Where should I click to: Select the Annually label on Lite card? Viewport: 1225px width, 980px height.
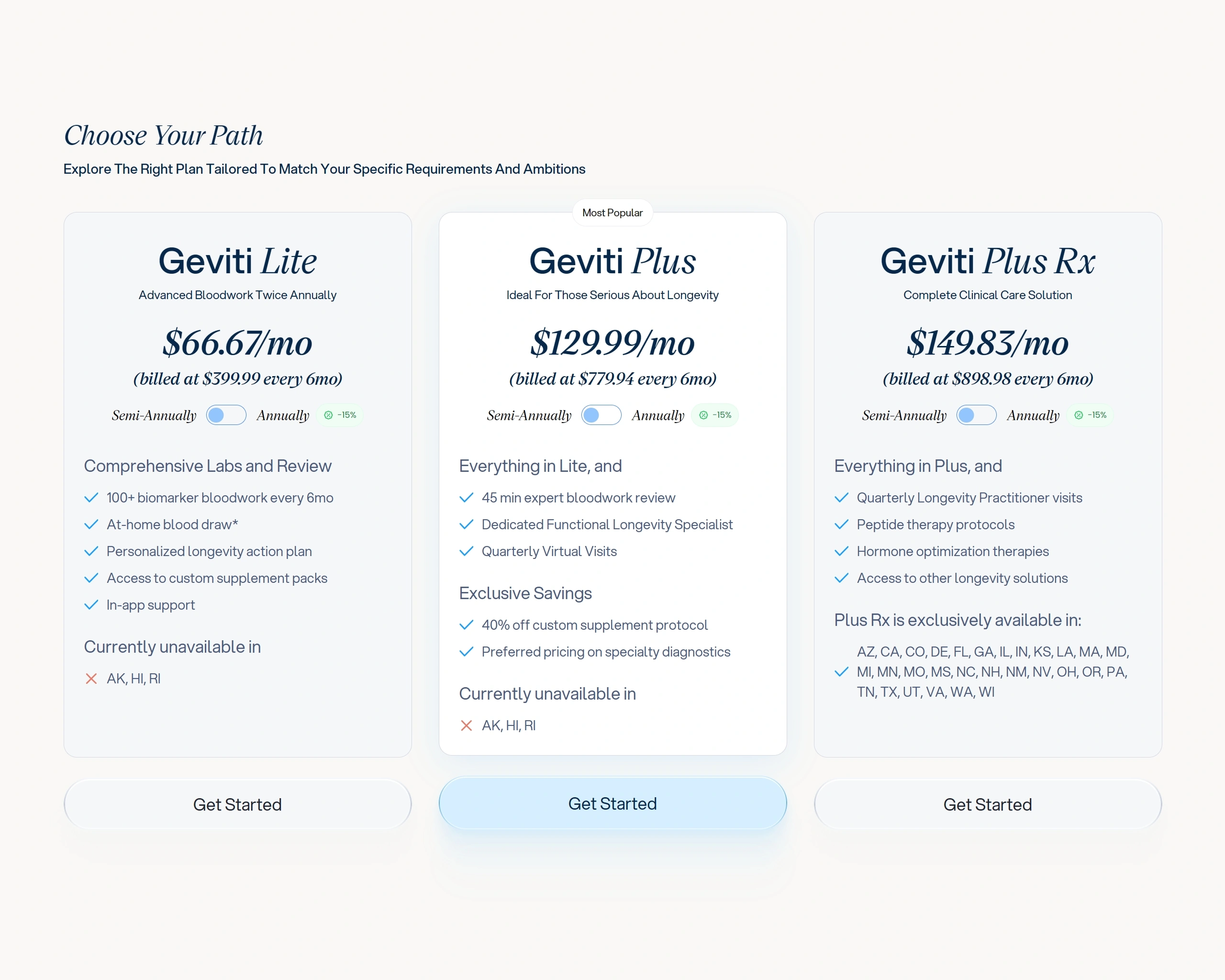pyautogui.click(x=283, y=415)
